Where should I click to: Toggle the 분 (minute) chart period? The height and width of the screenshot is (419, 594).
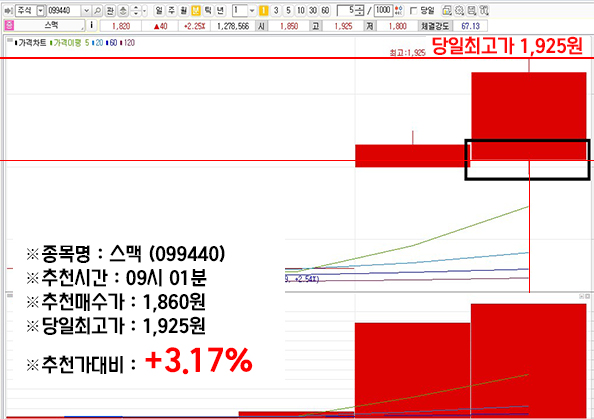tap(195, 11)
